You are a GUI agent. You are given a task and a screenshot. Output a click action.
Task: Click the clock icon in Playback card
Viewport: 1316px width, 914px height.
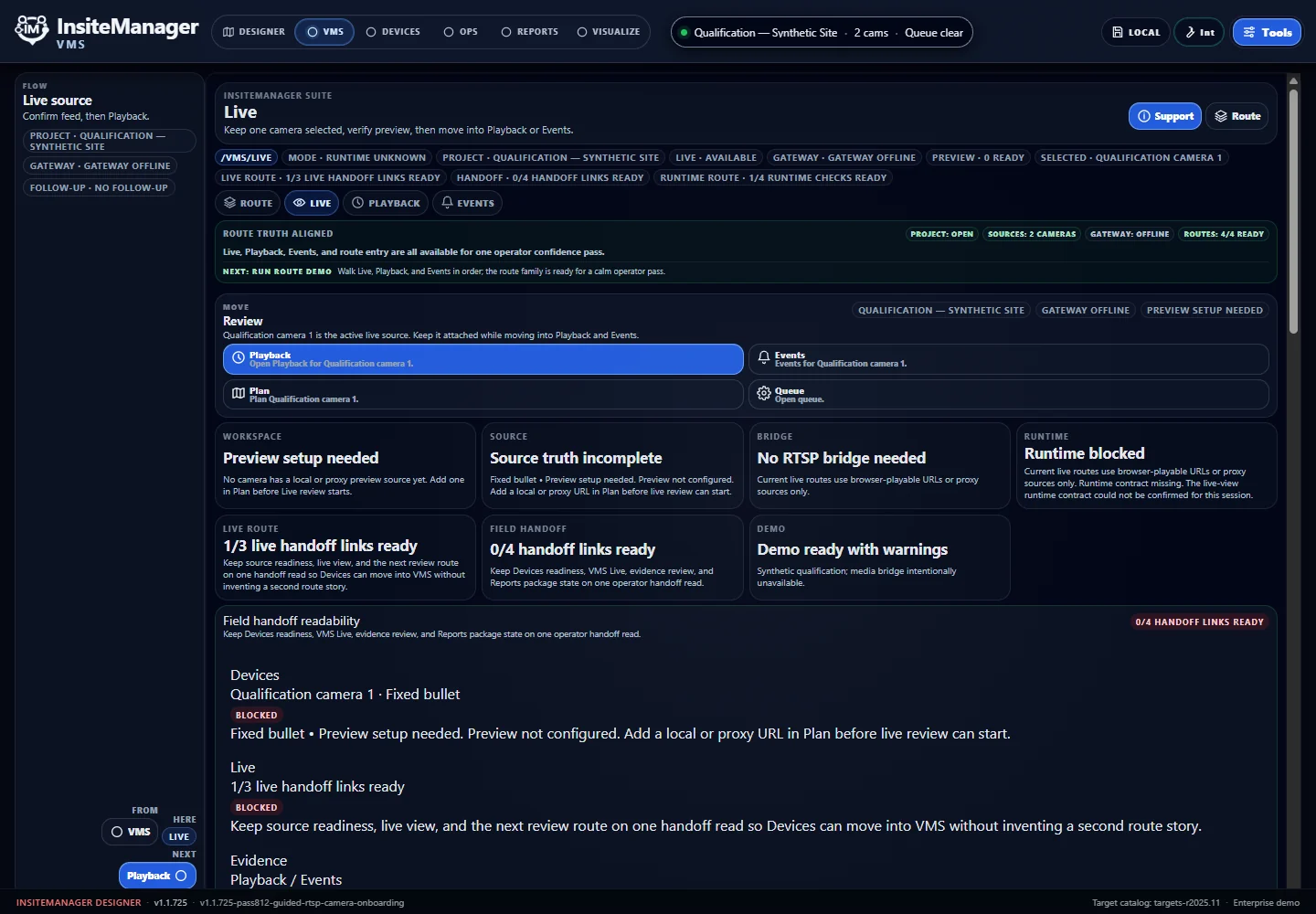239,358
